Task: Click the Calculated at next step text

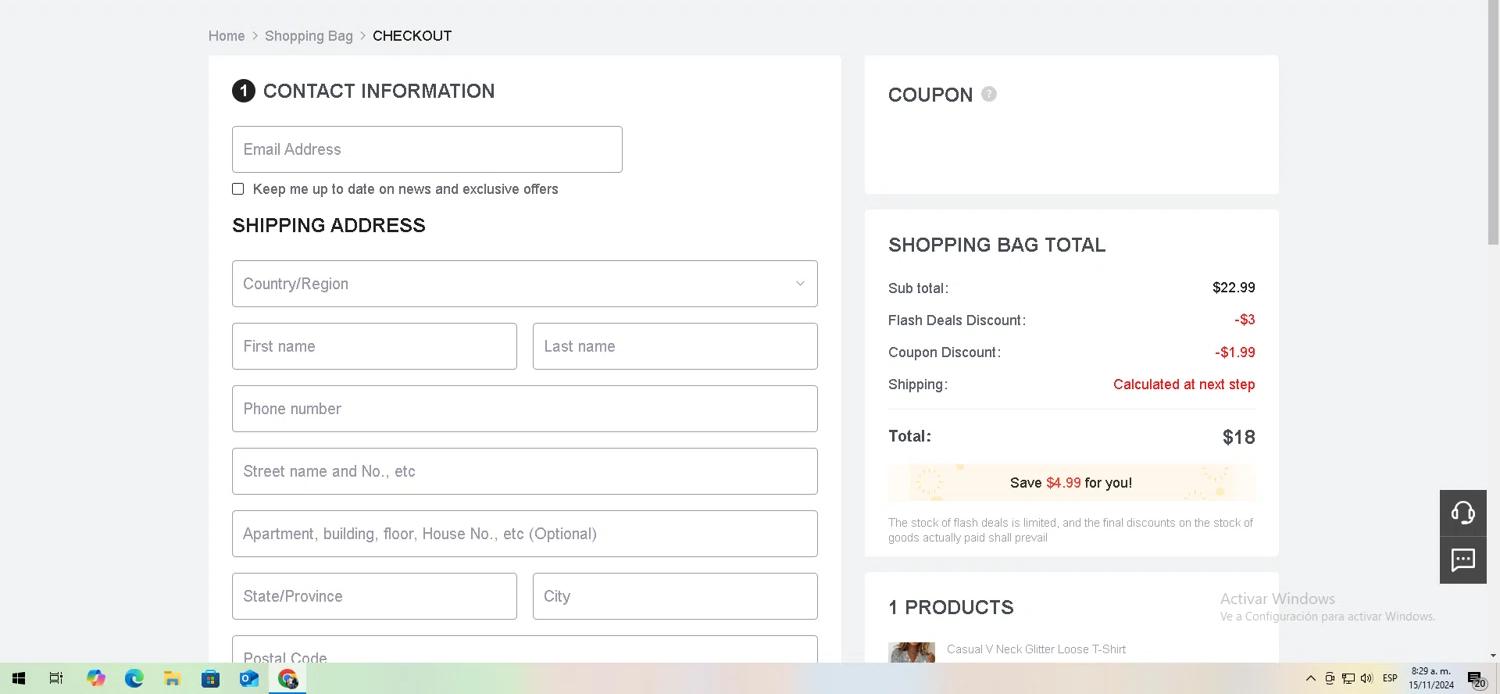Action: pyautogui.click(x=1184, y=384)
